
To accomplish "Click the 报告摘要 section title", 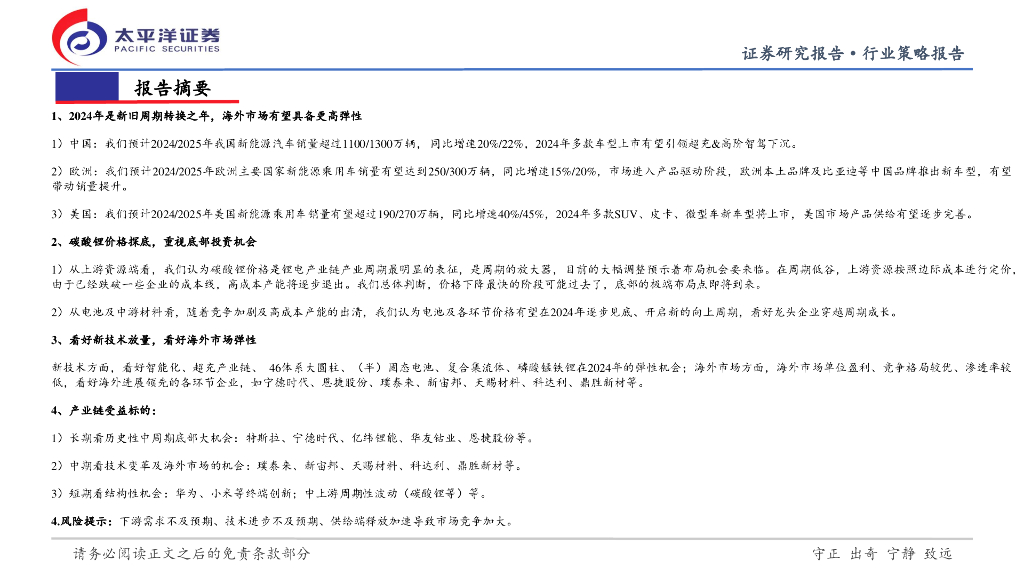I will 173,88.
